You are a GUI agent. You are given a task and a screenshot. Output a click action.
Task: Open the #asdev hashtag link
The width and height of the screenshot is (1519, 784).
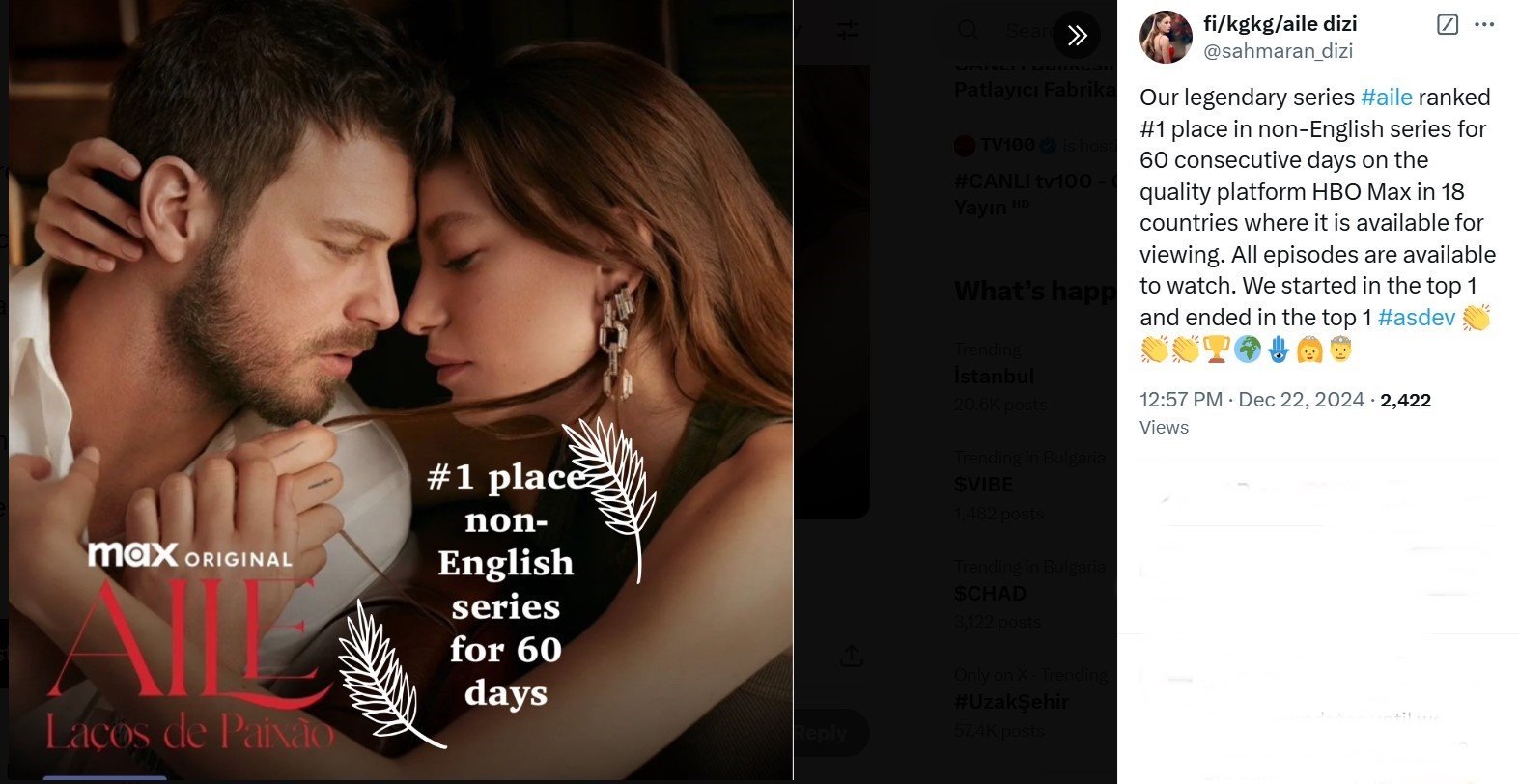coord(1417,318)
